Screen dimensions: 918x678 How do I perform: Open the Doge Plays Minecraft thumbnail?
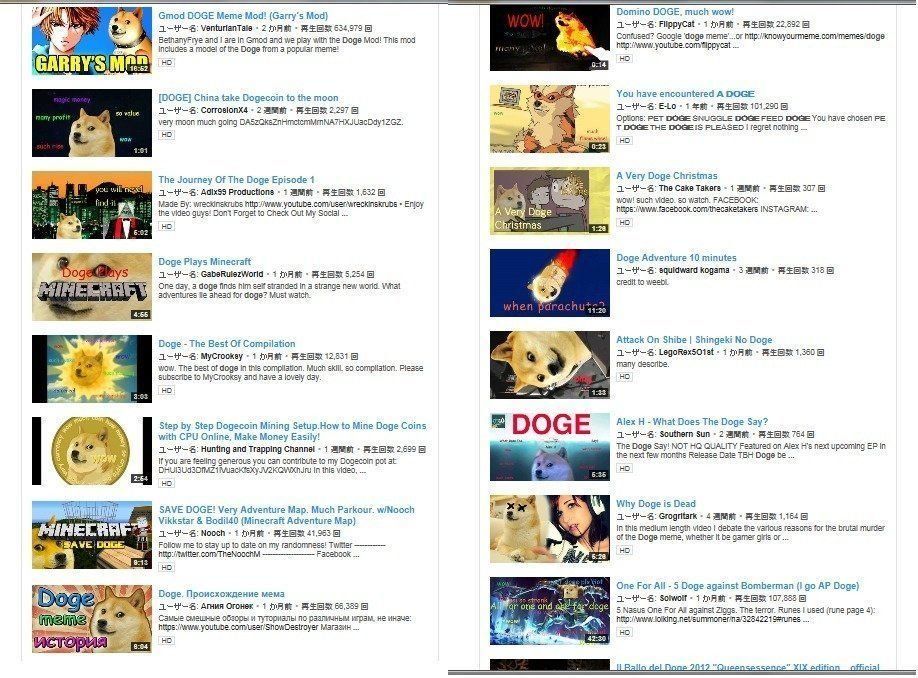point(92,287)
